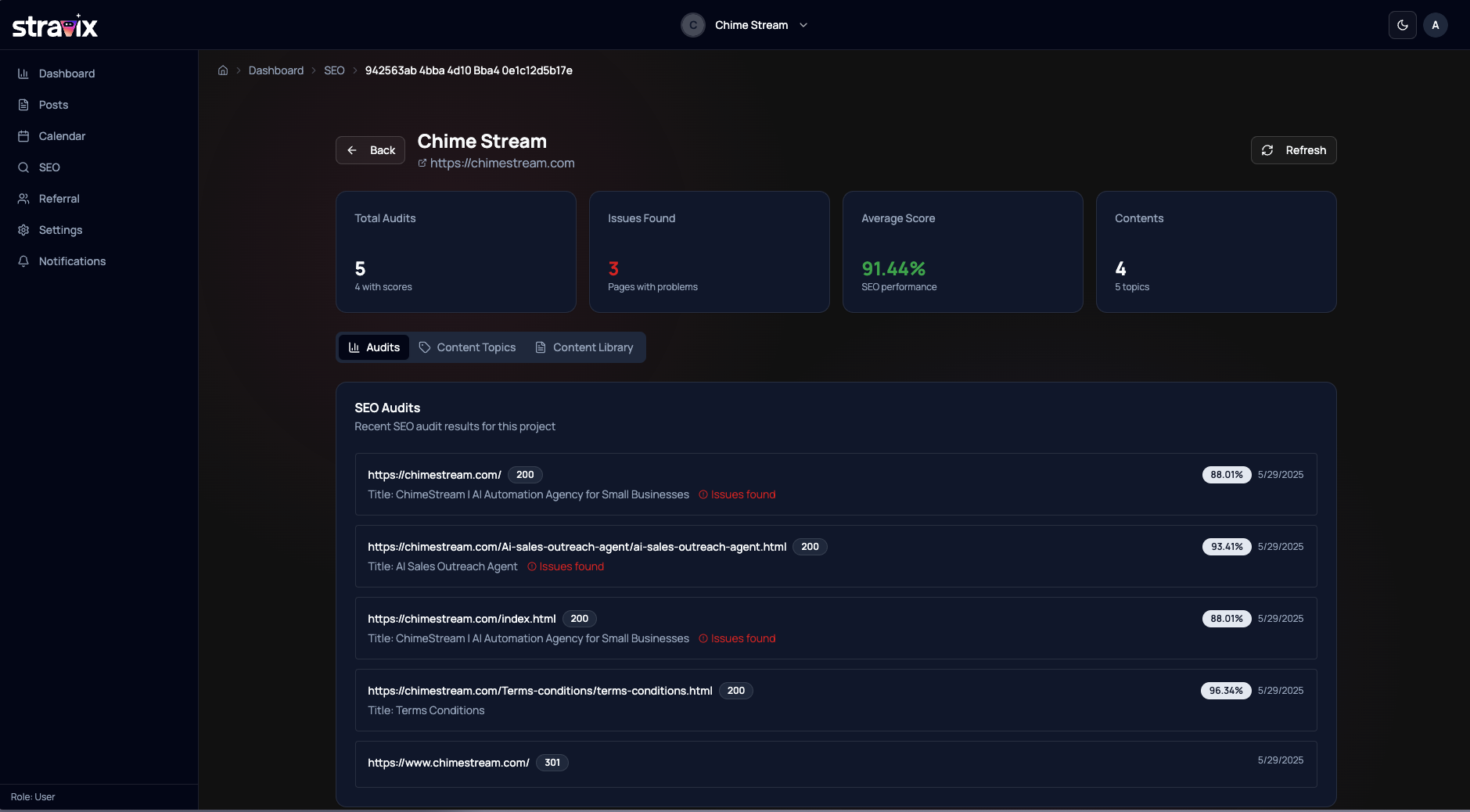Click the Calendar icon in sidebar
Screen dimensions: 1470x812
pos(23,136)
